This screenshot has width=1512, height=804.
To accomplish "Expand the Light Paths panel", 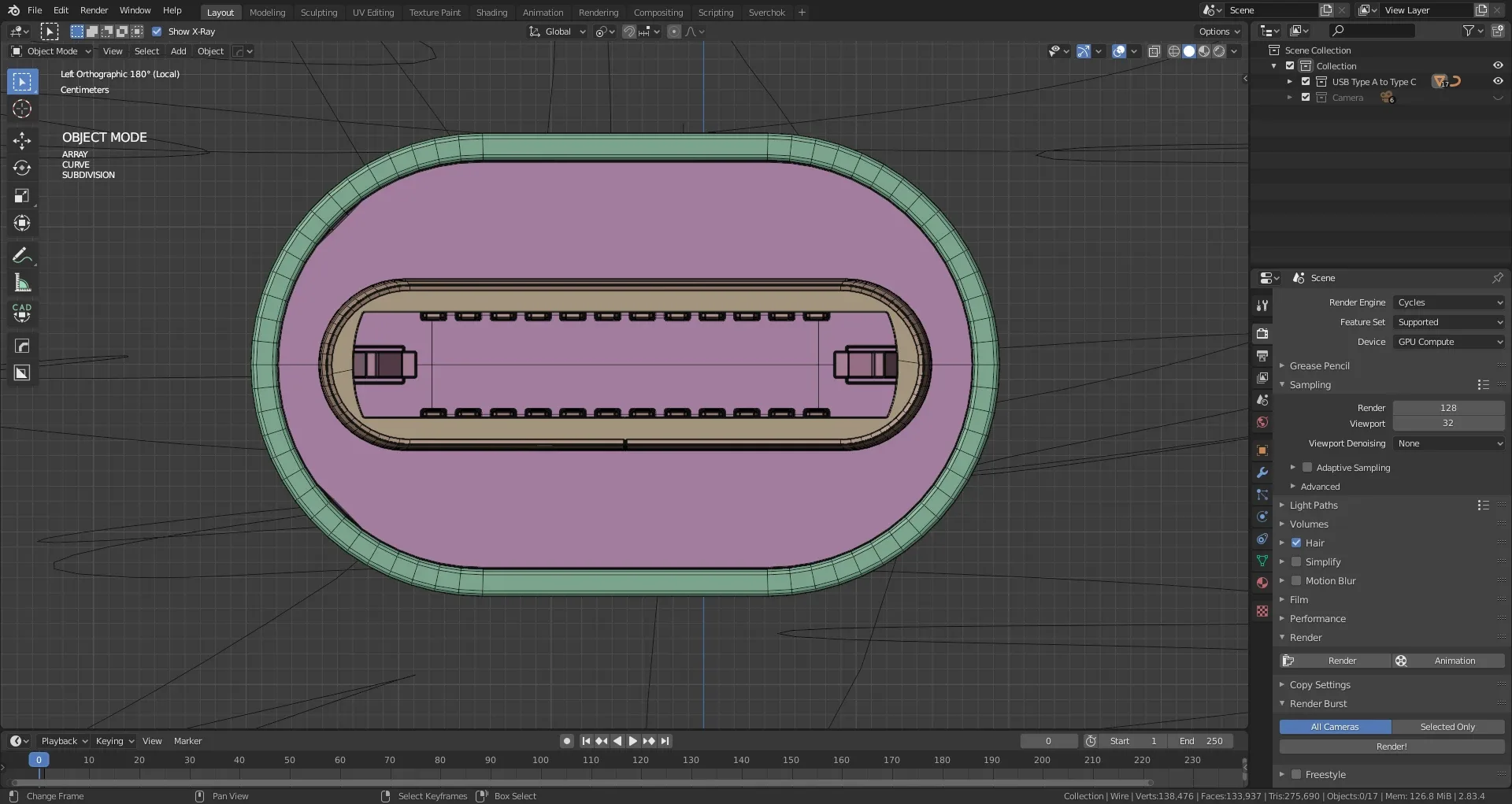I will [1313, 505].
